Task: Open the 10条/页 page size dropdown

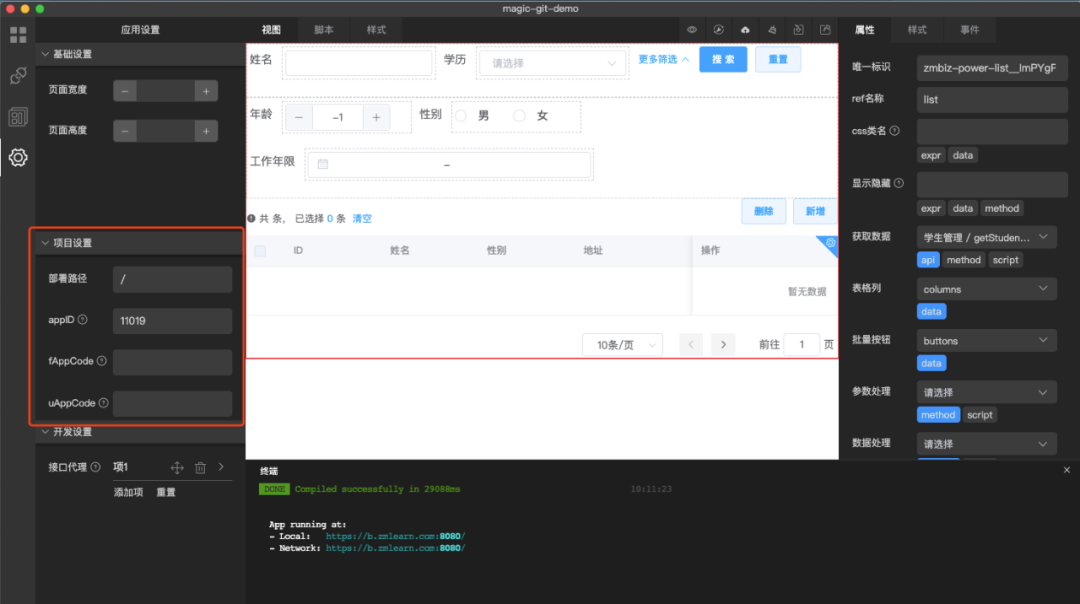Action: [x=623, y=344]
